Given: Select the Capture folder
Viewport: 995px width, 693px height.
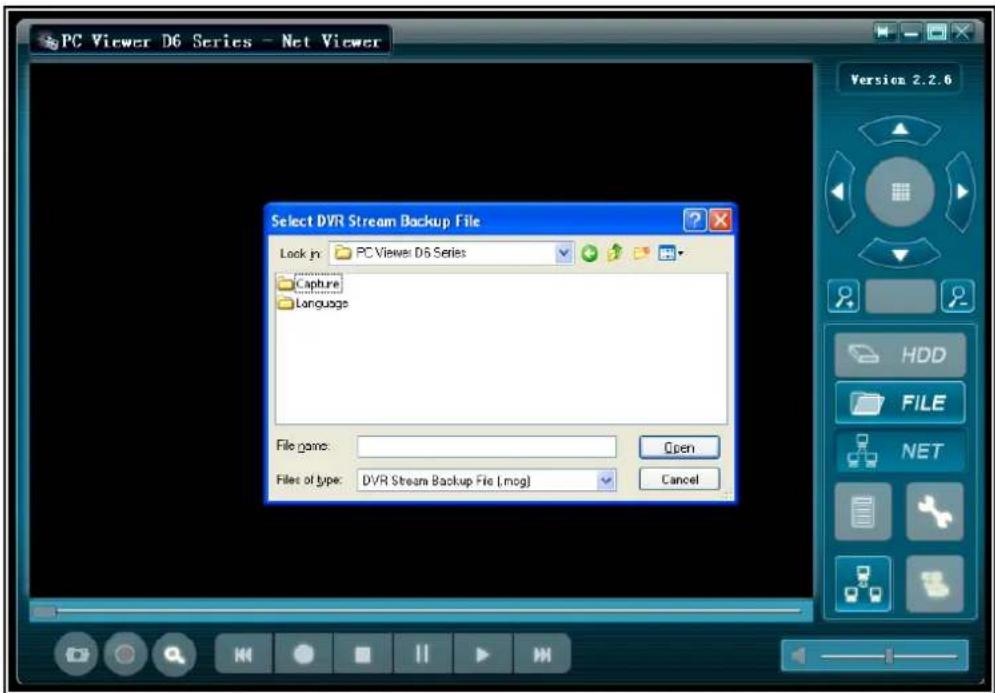Looking at the screenshot, I should (310, 284).
